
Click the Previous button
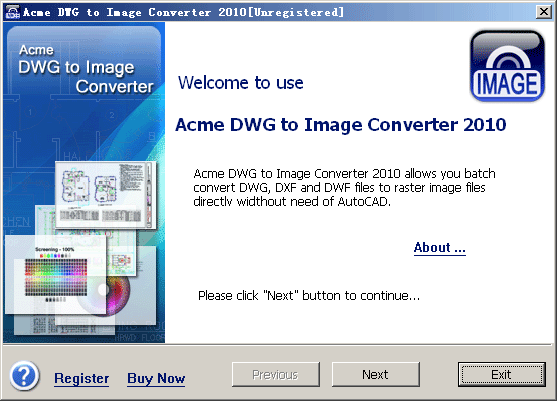tap(276, 374)
